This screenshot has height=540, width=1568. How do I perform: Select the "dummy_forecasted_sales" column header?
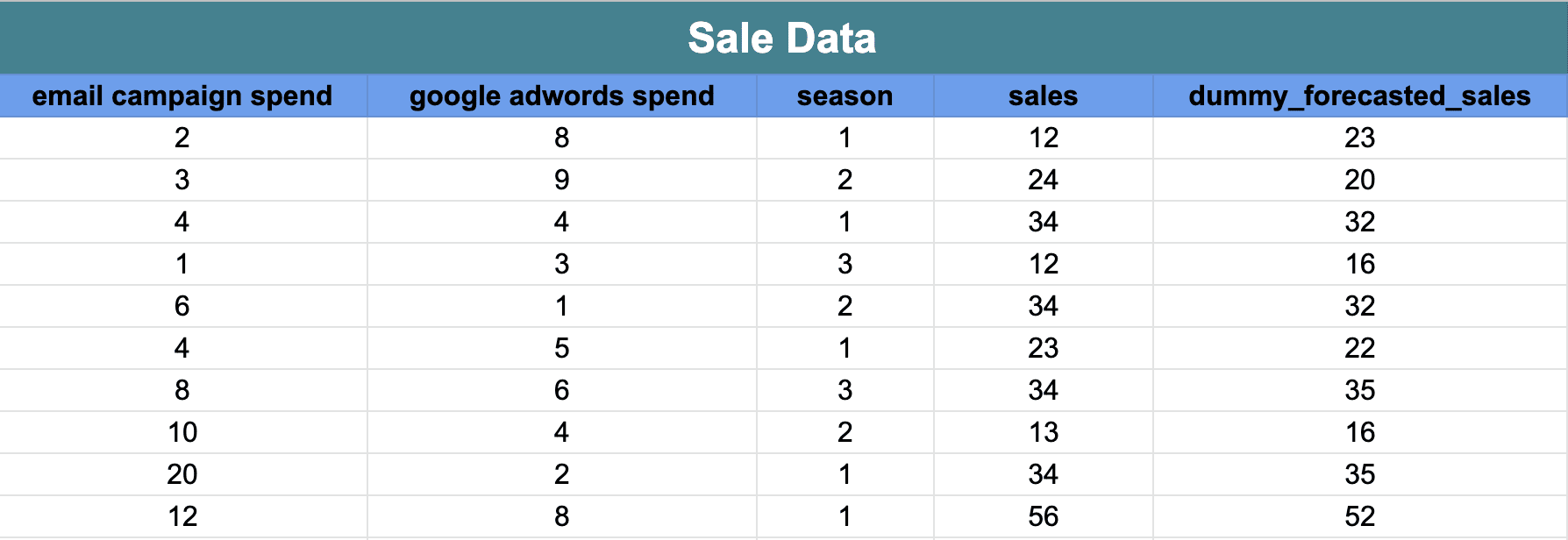(1359, 96)
